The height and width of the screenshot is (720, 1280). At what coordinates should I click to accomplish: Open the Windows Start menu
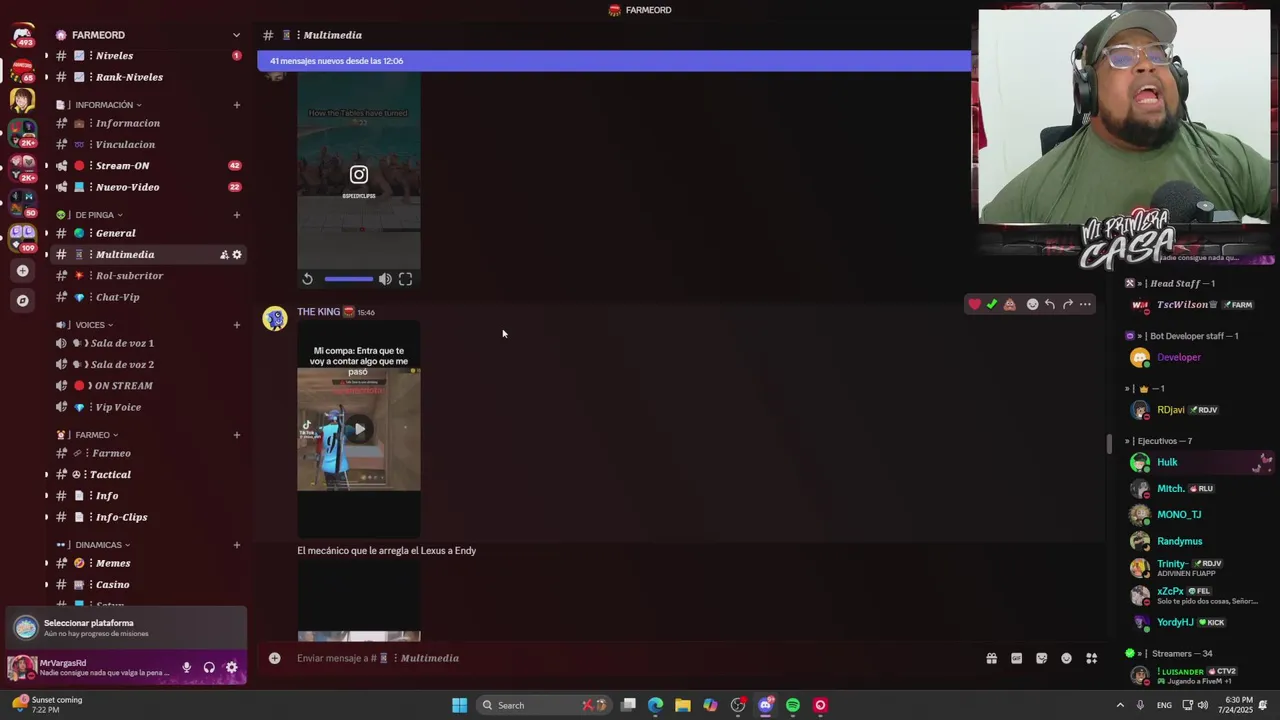pyautogui.click(x=459, y=705)
